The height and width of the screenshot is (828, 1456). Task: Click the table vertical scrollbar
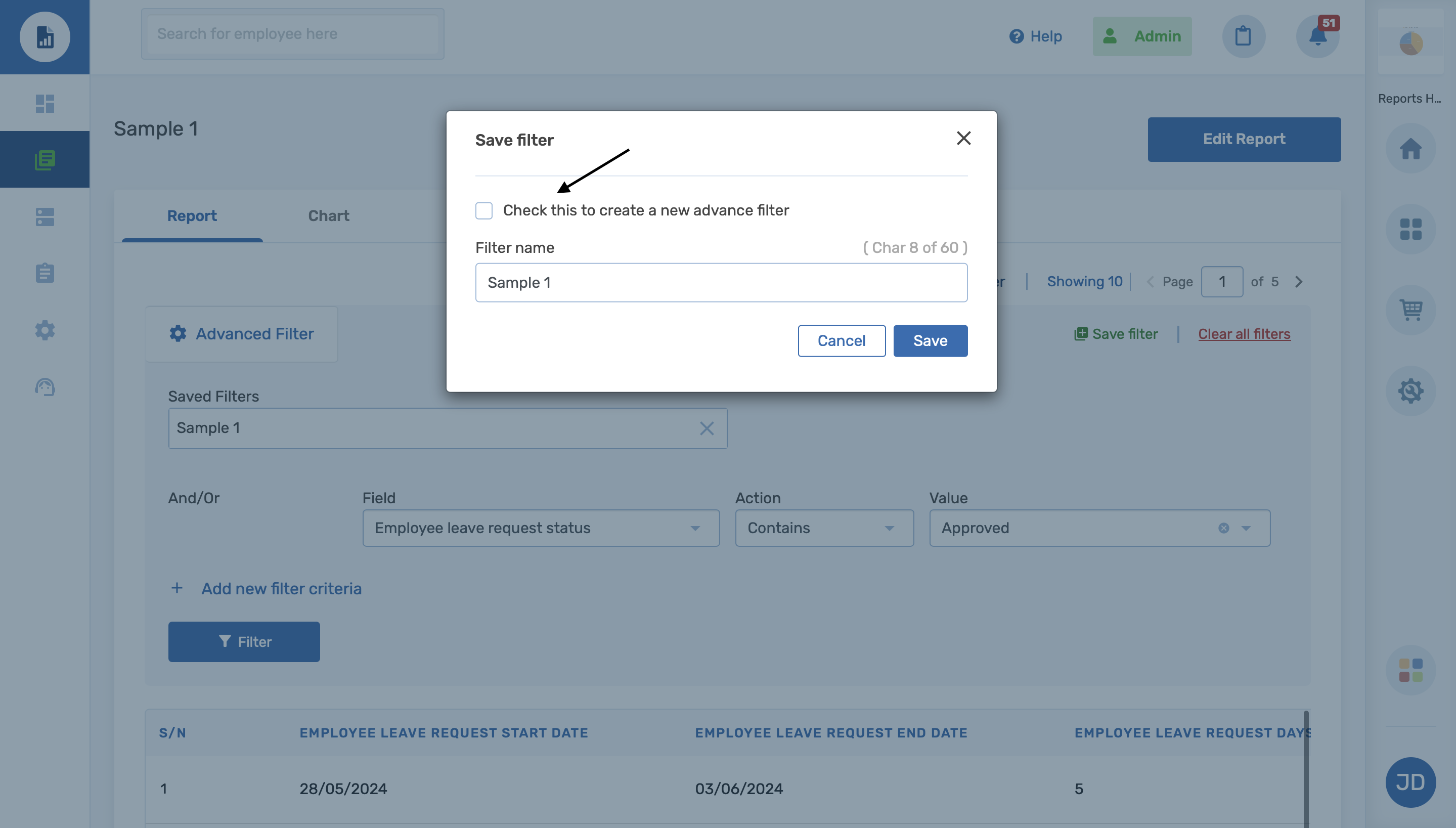click(1306, 769)
